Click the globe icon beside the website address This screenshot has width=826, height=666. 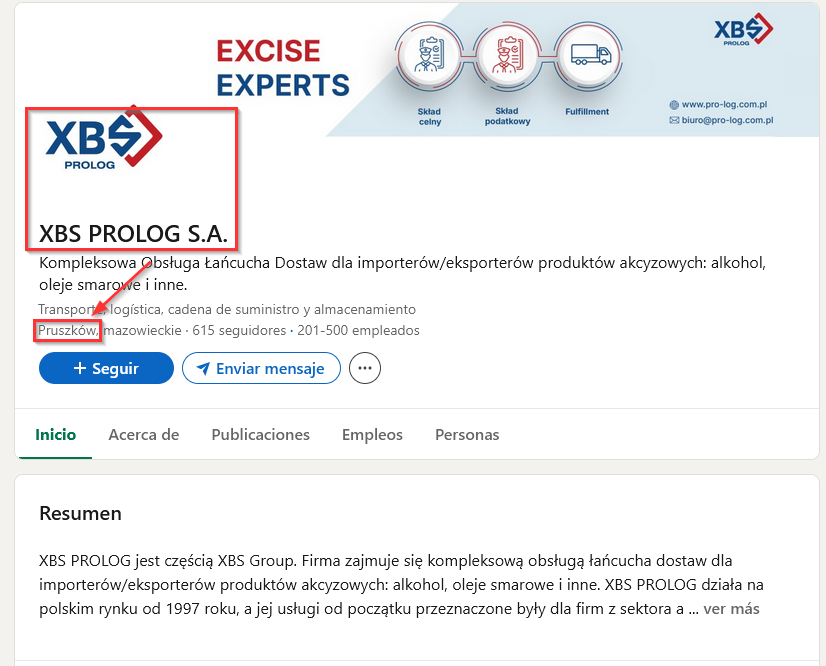coord(674,104)
